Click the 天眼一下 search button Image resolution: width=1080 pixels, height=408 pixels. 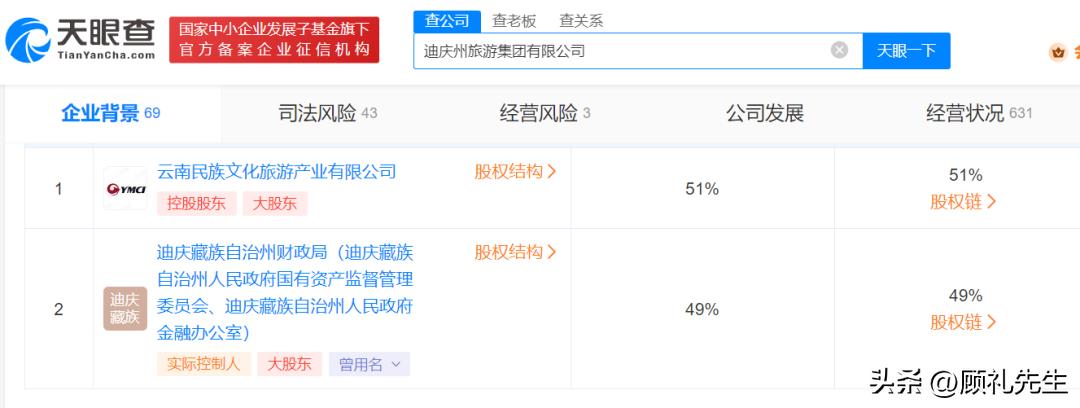[x=906, y=50]
